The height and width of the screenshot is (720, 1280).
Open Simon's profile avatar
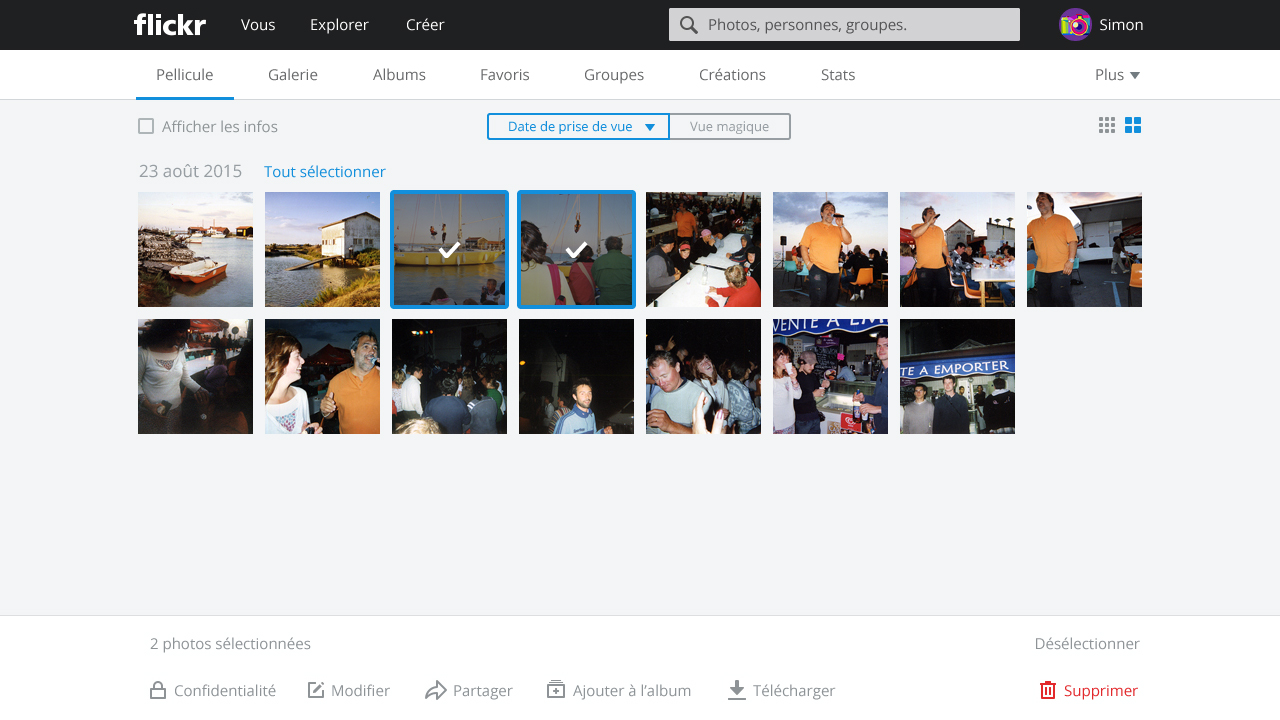pyautogui.click(x=1075, y=25)
